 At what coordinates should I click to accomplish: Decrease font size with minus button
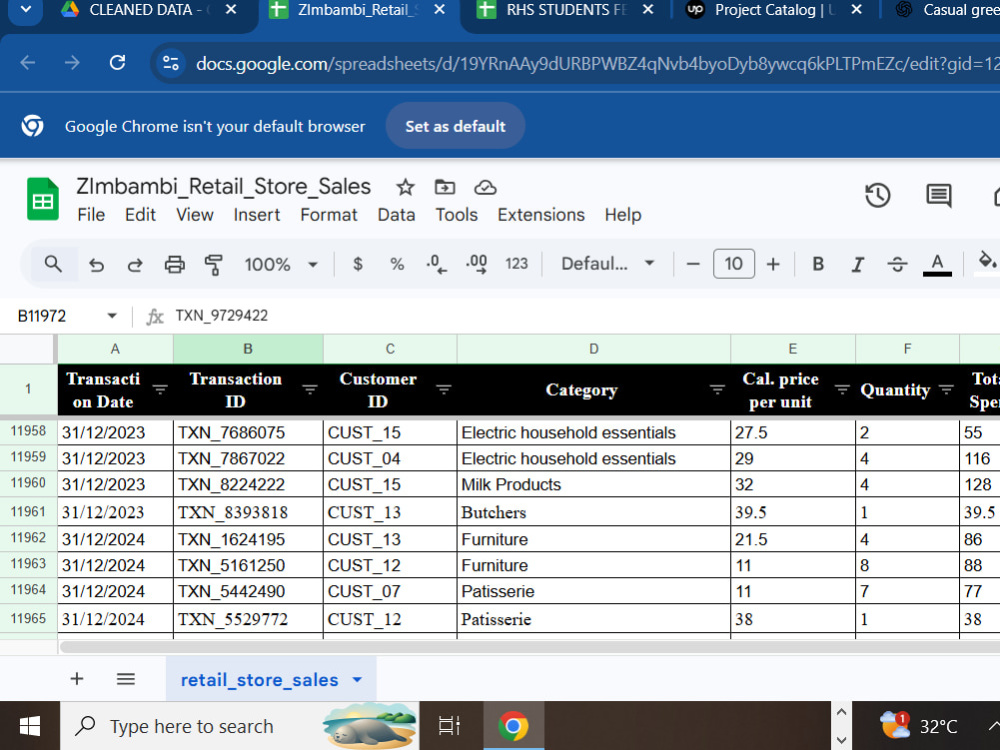(693, 264)
